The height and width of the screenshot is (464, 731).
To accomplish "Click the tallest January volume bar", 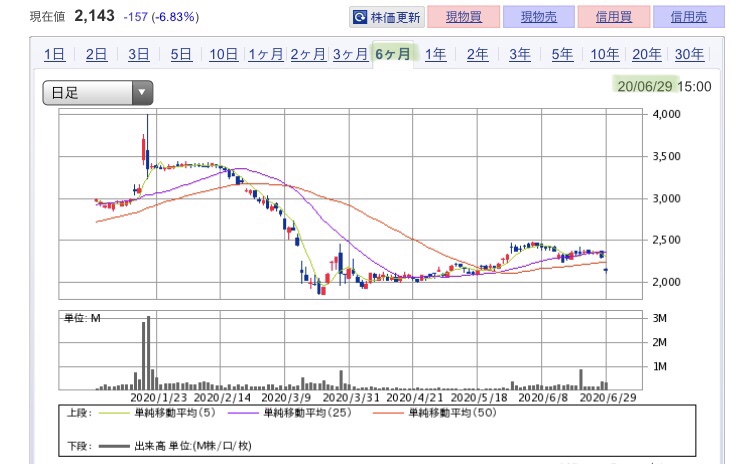I will pyautogui.click(x=148, y=353).
